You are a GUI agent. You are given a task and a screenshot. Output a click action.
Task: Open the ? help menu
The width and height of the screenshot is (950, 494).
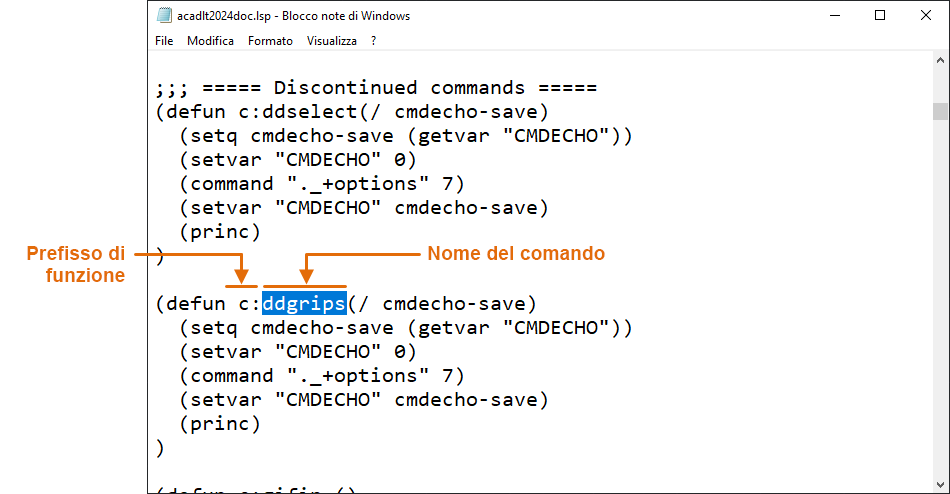coord(373,41)
